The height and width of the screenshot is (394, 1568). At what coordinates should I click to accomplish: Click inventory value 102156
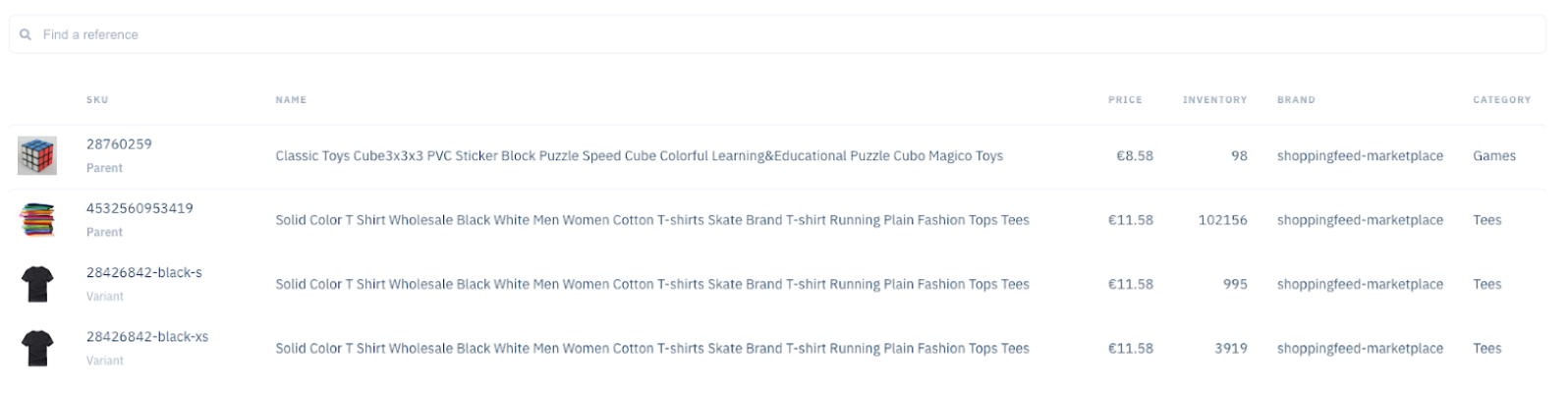click(x=1222, y=220)
